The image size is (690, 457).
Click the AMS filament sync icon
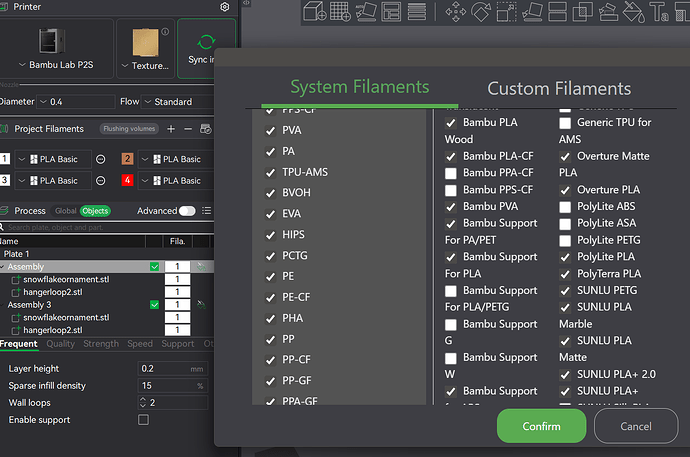[x=206, y=129]
